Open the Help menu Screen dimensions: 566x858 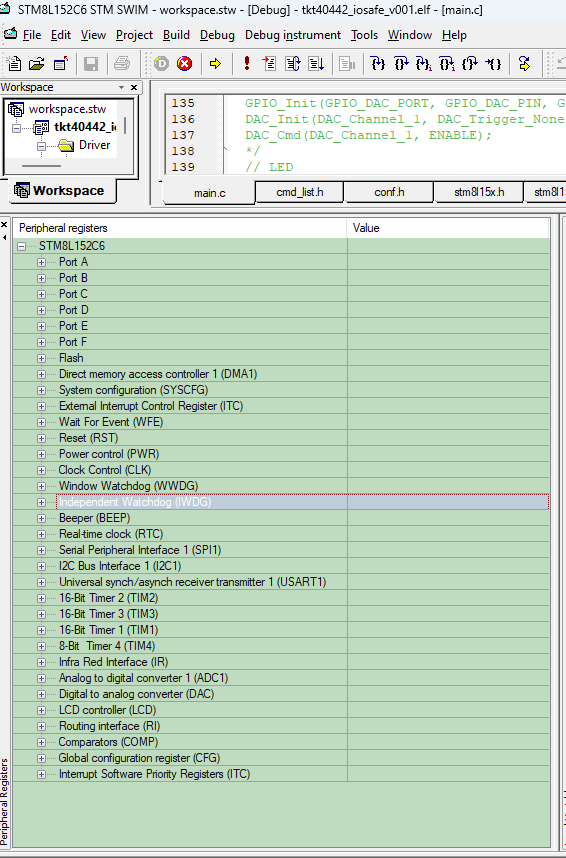tap(454, 35)
